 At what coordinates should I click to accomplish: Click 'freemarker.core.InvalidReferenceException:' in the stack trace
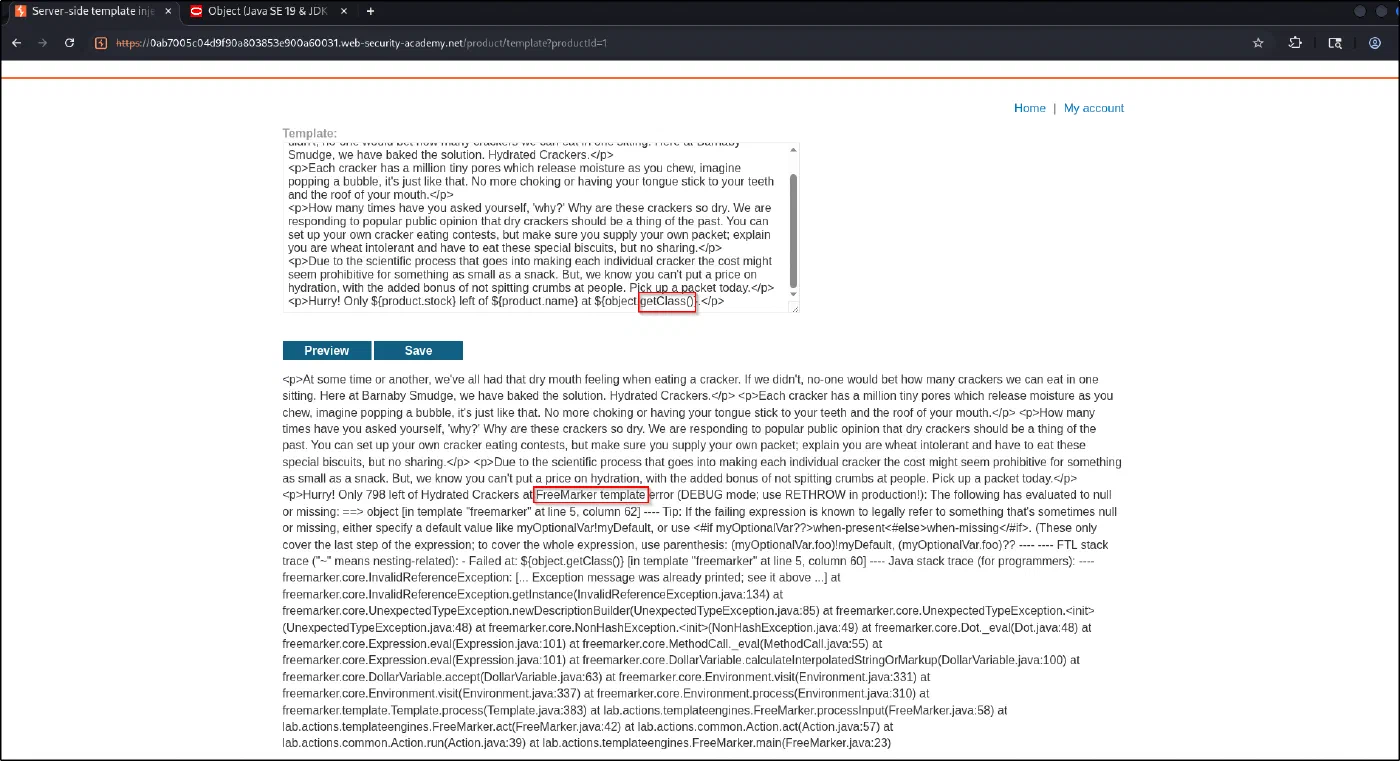(400, 578)
